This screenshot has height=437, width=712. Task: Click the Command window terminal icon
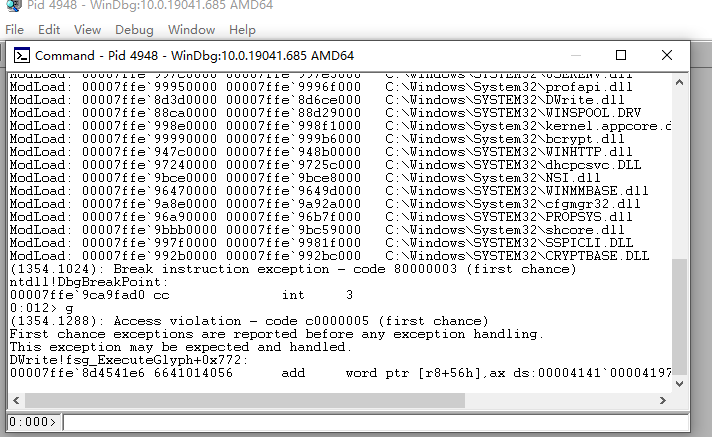[21, 55]
